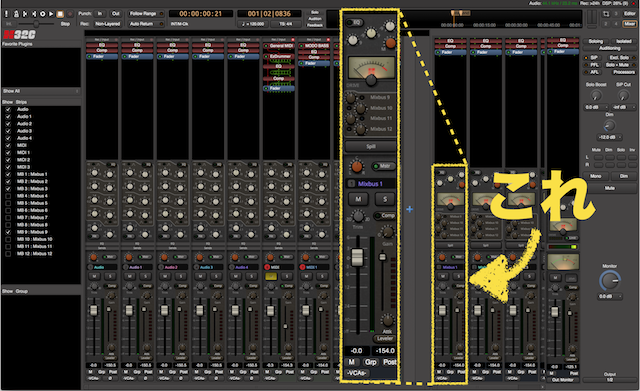Click the detach window icon beside Editor
This screenshot has width=640, height=391.
[607, 13]
